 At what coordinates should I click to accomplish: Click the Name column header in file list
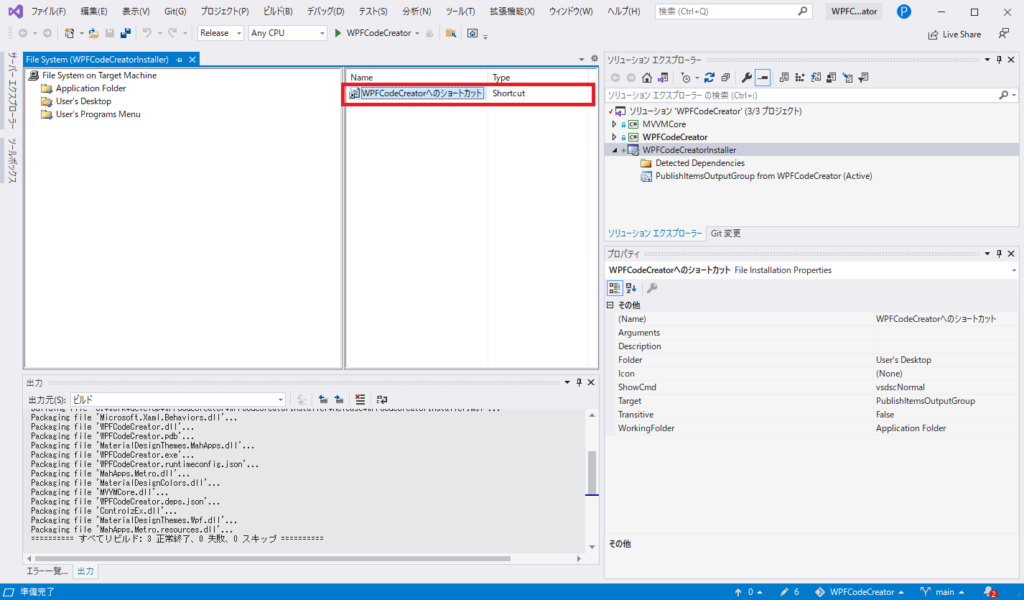point(417,77)
